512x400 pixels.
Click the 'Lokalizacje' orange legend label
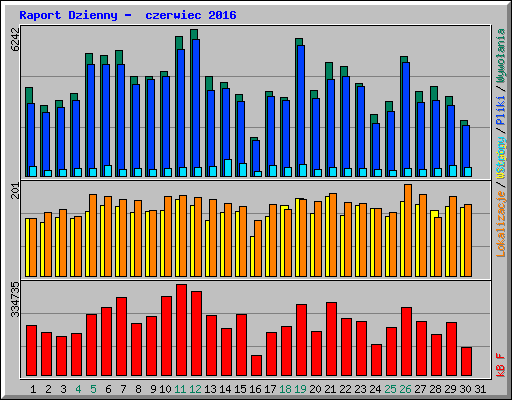[x=501, y=224]
